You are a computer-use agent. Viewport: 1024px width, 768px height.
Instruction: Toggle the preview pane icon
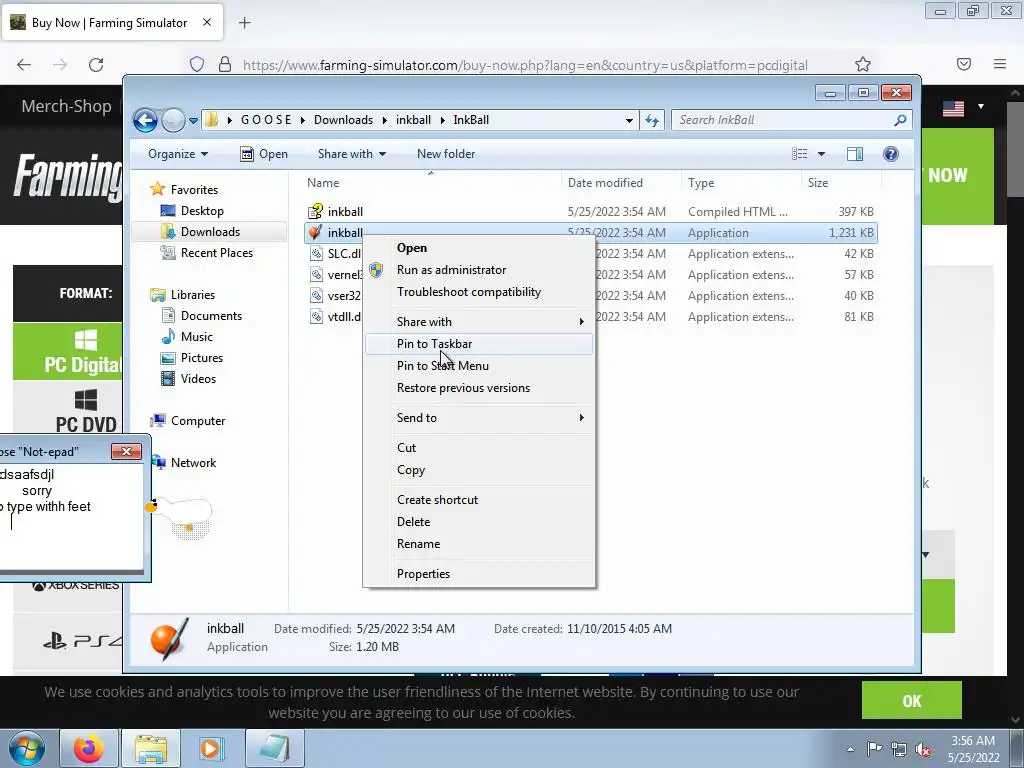click(855, 154)
